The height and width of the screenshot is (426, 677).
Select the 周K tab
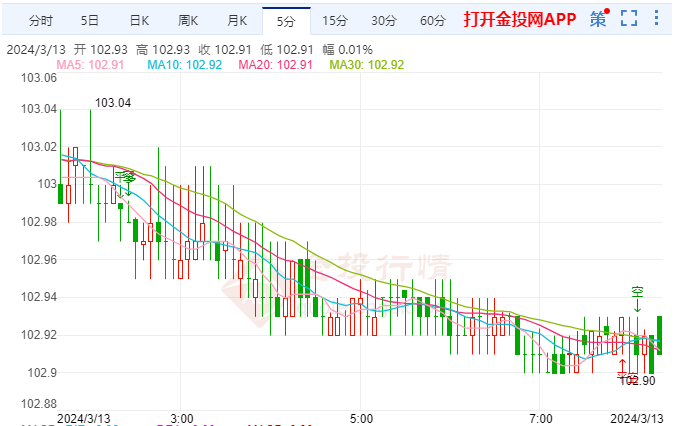point(188,20)
